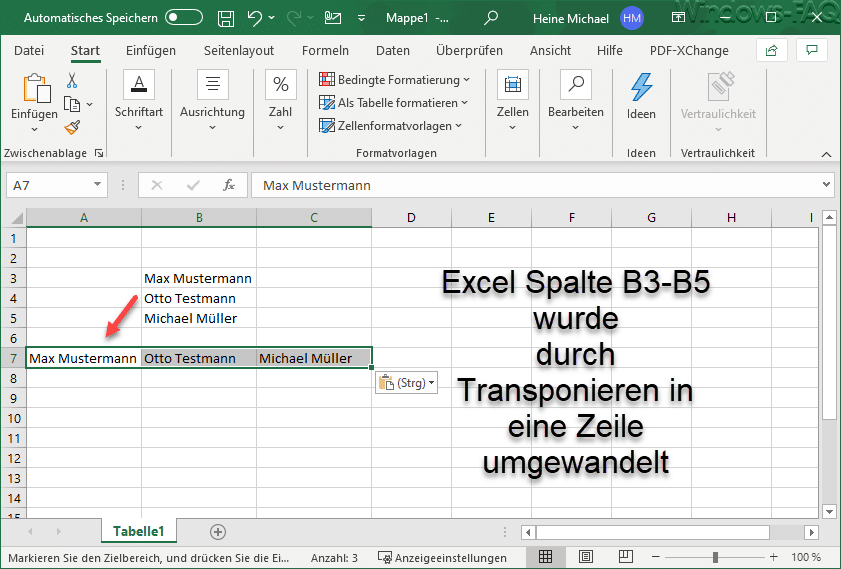Click the email send icon in title bar
This screenshot has width=841, height=569.
tap(333, 18)
